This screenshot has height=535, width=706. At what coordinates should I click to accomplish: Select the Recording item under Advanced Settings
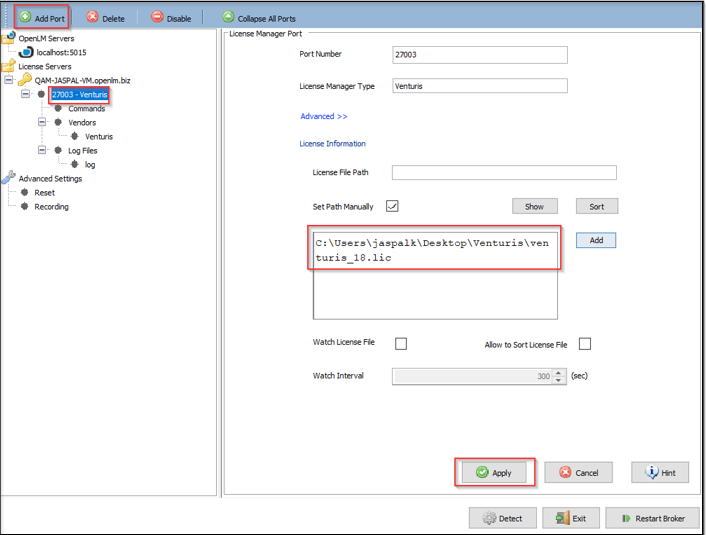(x=51, y=206)
